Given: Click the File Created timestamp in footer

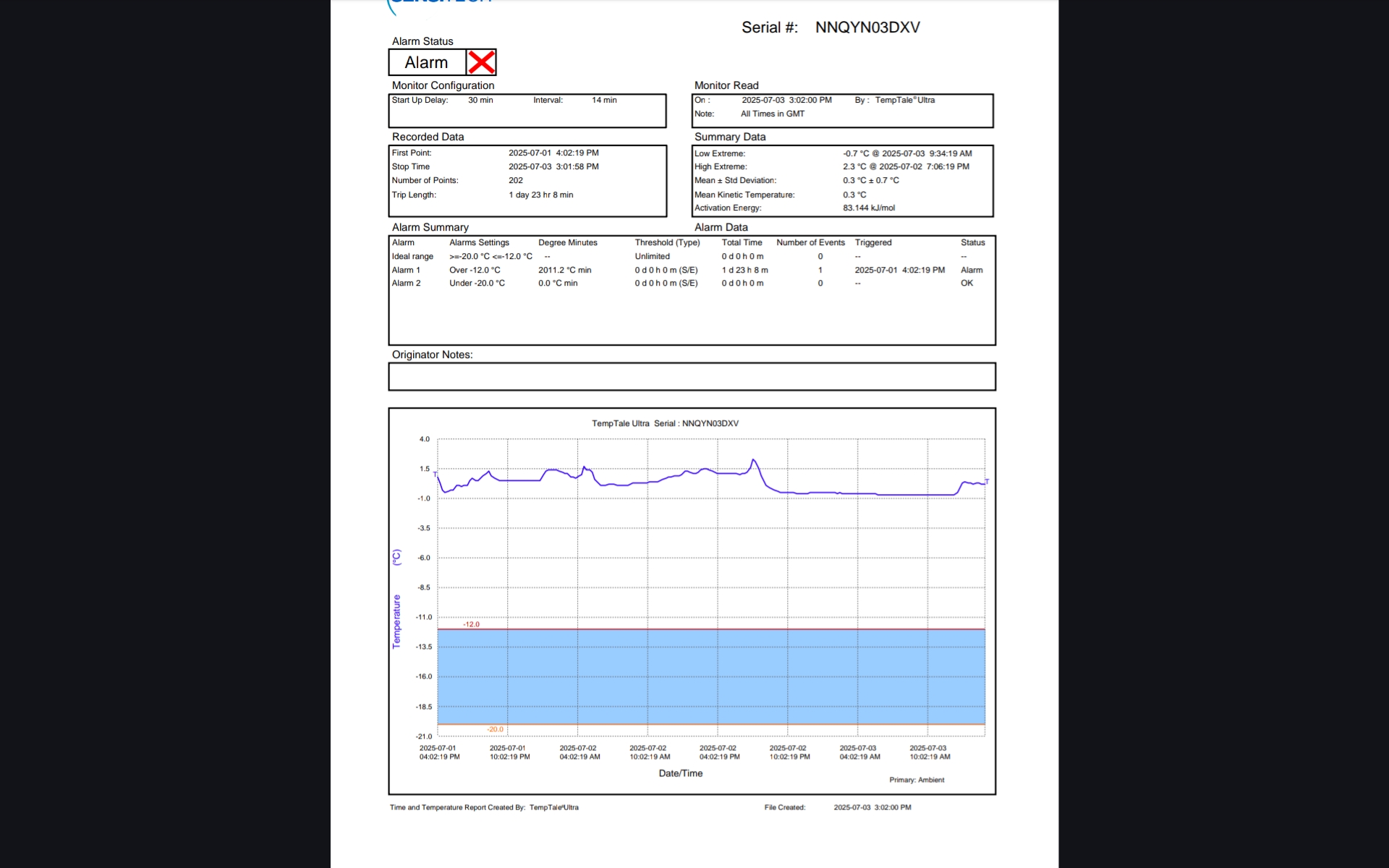Looking at the screenshot, I should pyautogui.click(x=872, y=807).
